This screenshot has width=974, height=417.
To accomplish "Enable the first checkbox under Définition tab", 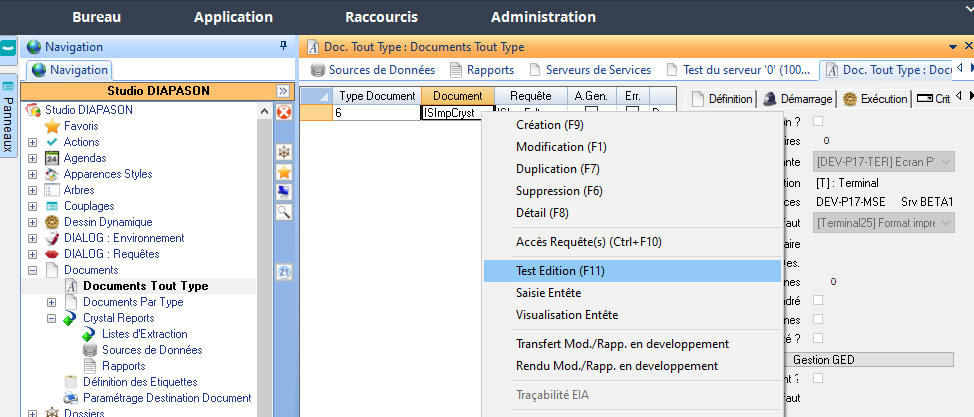I will pyautogui.click(x=818, y=121).
